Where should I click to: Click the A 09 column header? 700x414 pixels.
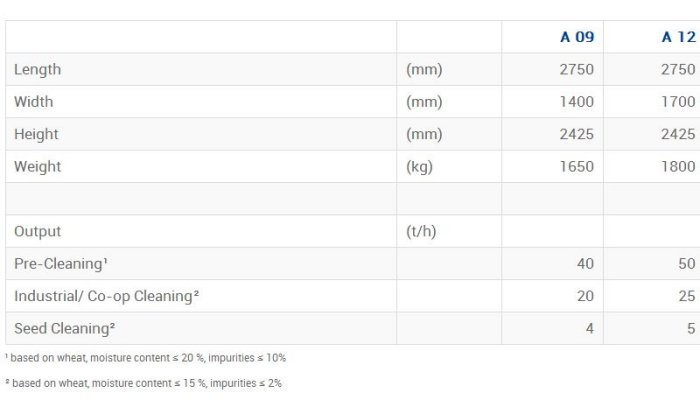577,38
